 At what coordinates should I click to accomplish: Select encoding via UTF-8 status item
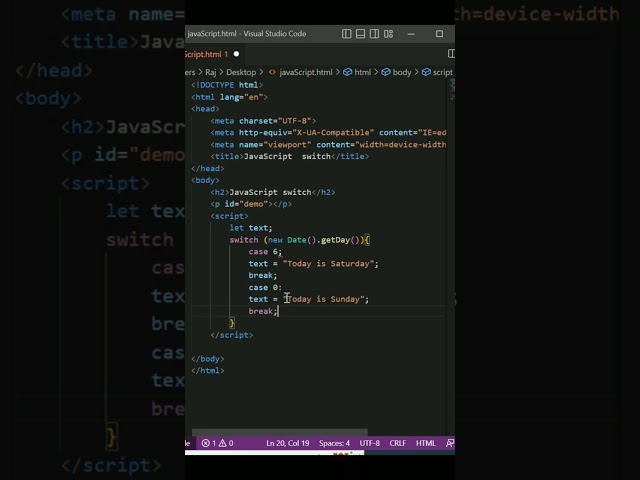369,443
